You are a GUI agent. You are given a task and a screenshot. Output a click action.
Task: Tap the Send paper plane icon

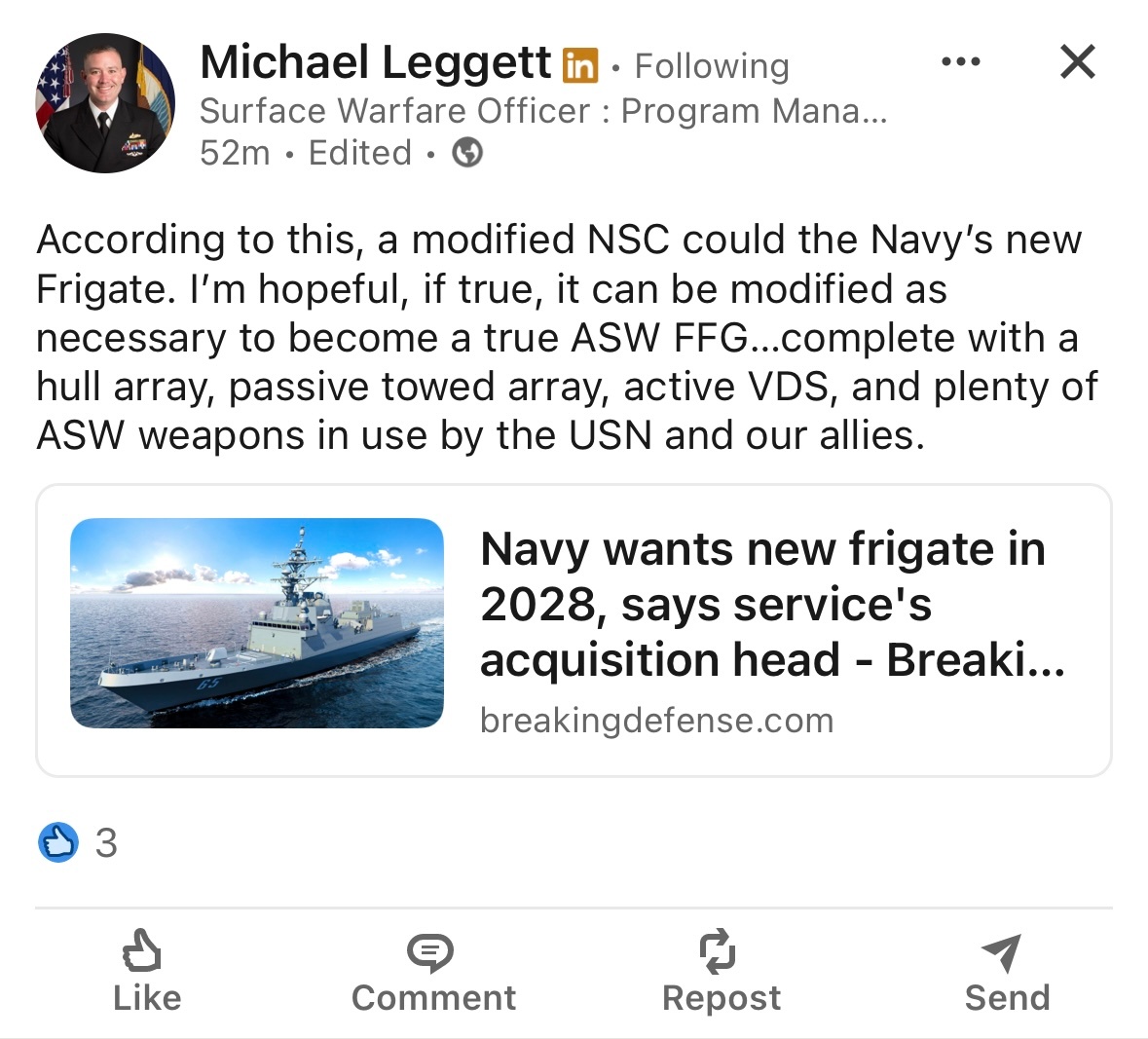pos(1002,952)
